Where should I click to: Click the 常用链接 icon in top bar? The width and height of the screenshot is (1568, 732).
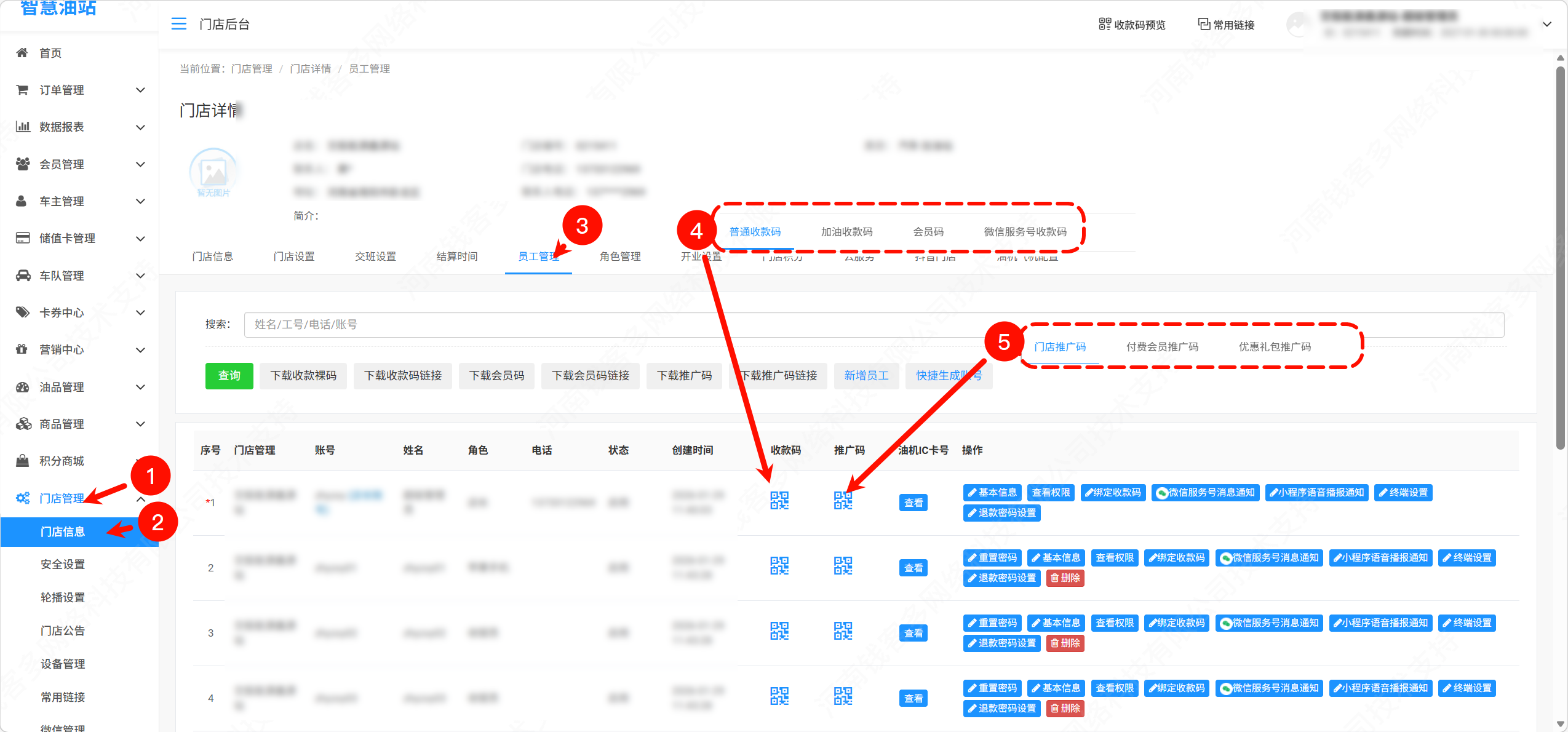click(1204, 24)
